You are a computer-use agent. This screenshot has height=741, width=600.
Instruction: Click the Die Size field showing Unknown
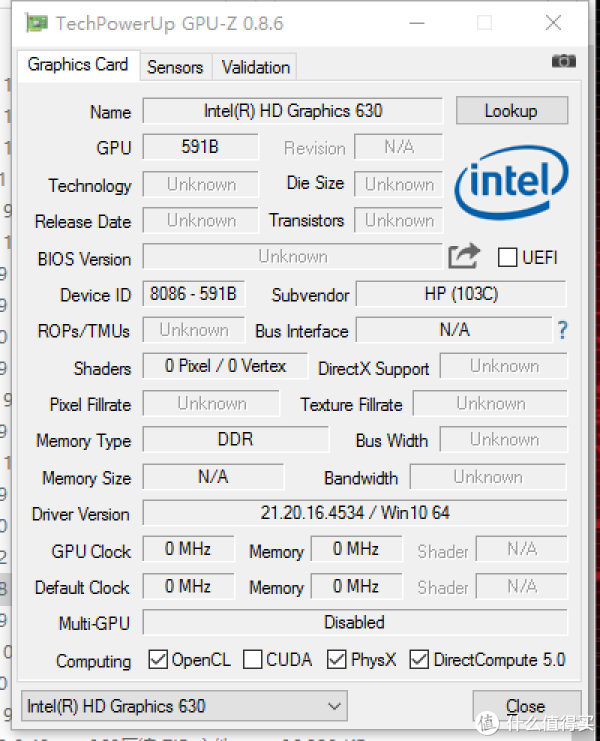[x=399, y=184]
